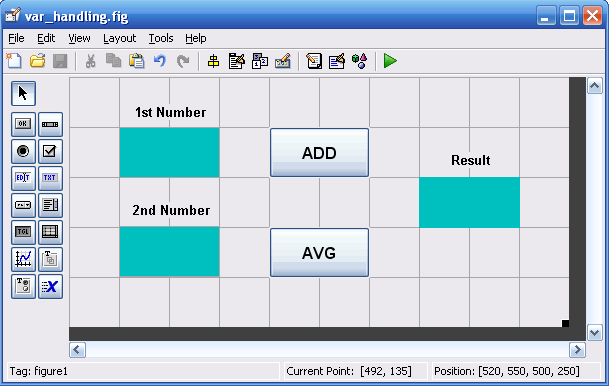The image size is (609, 386).
Task: Select the cyan field under 2nd Number
Action: pyautogui.click(x=169, y=252)
